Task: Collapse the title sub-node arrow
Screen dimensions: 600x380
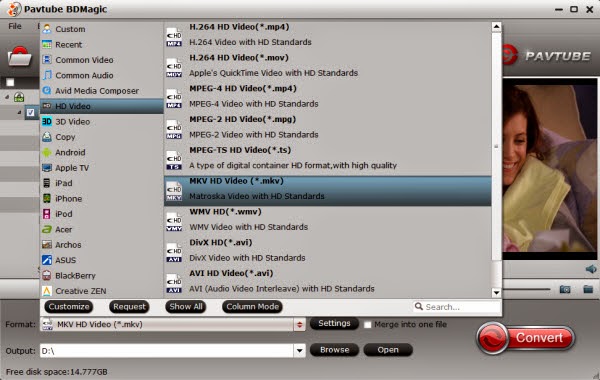Action: (19, 113)
